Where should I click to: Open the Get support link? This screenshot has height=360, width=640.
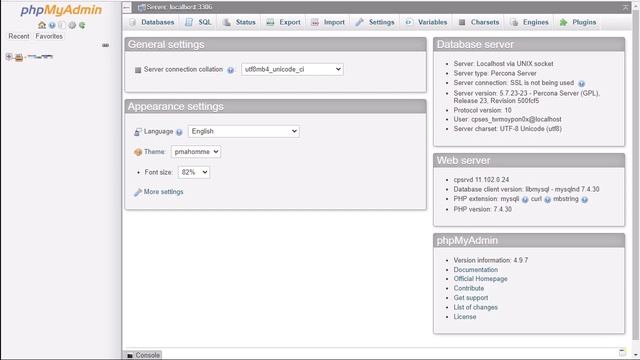pos(471,298)
